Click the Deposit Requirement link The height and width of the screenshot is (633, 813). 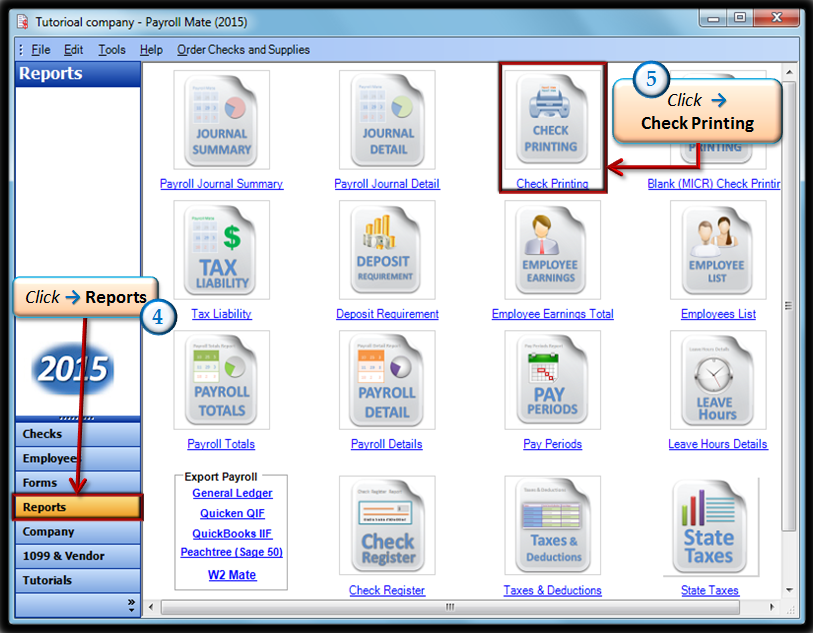click(x=387, y=314)
